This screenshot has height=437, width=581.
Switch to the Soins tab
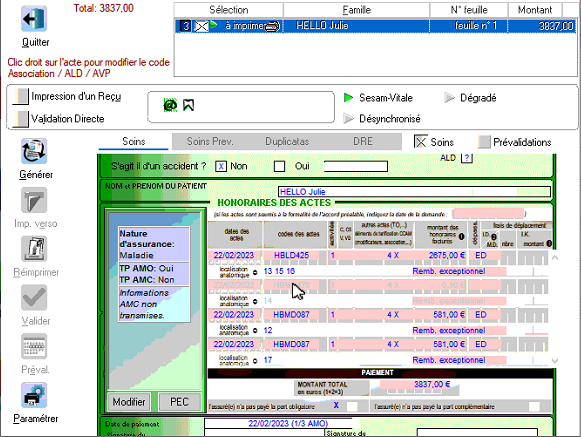(x=134, y=142)
